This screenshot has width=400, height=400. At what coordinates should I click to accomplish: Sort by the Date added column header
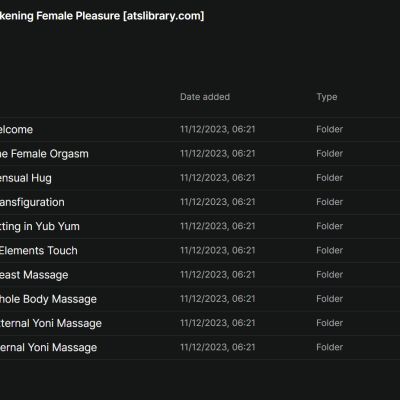[205, 97]
